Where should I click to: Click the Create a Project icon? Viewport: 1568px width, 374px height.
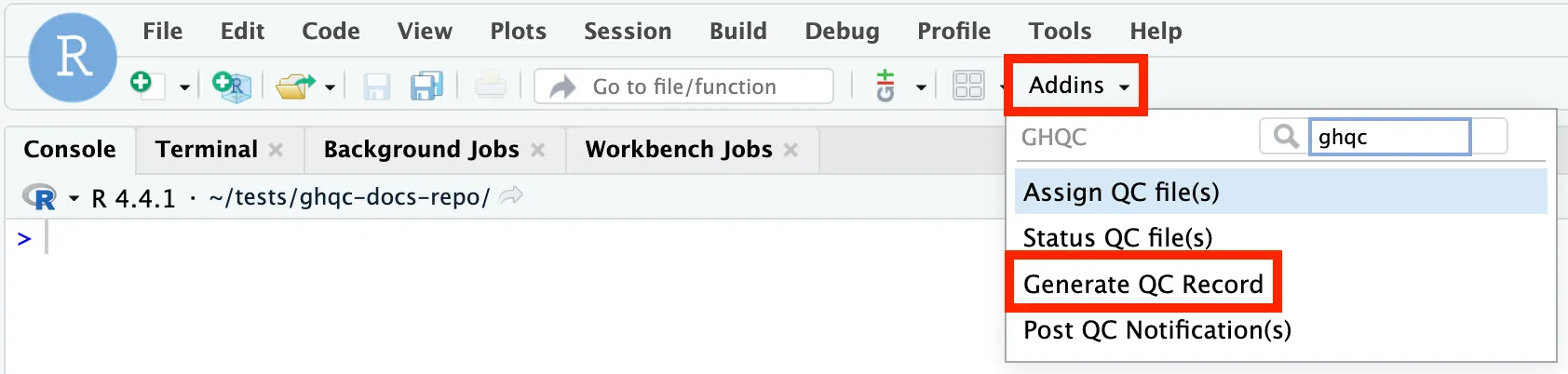pos(231,86)
